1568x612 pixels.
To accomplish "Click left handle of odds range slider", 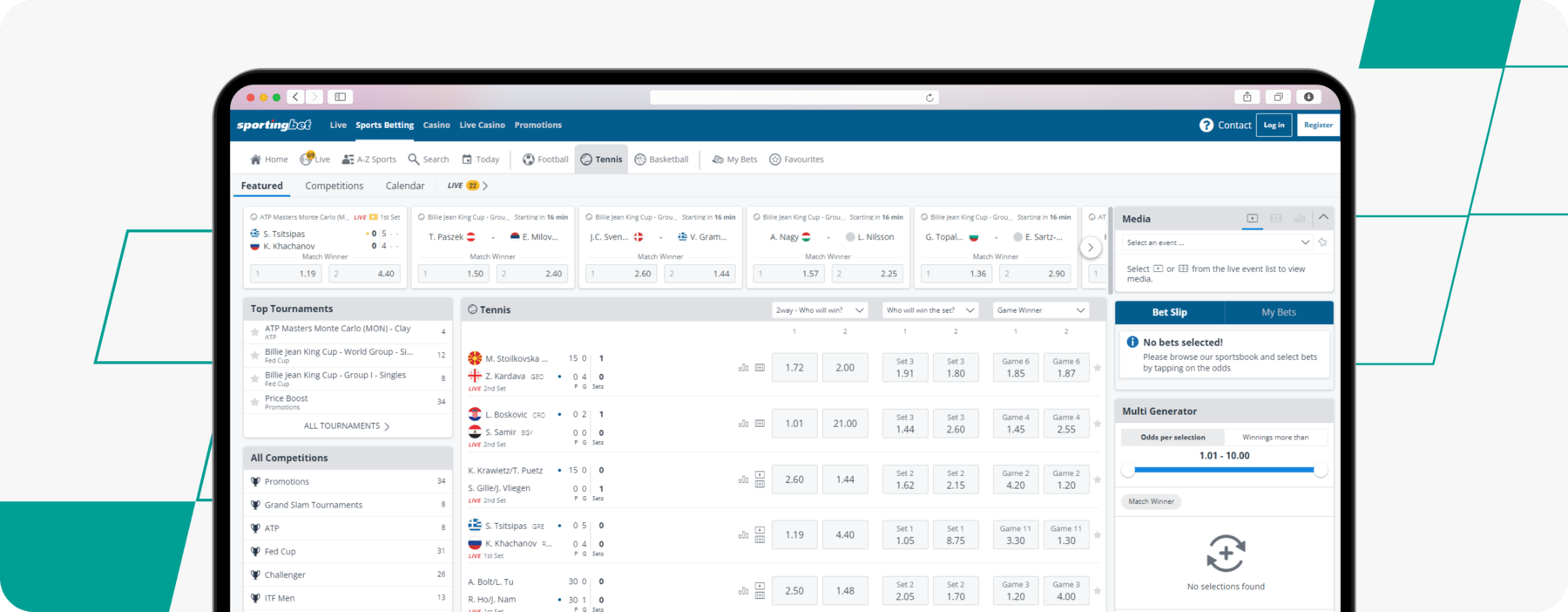I will click(1128, 471).
